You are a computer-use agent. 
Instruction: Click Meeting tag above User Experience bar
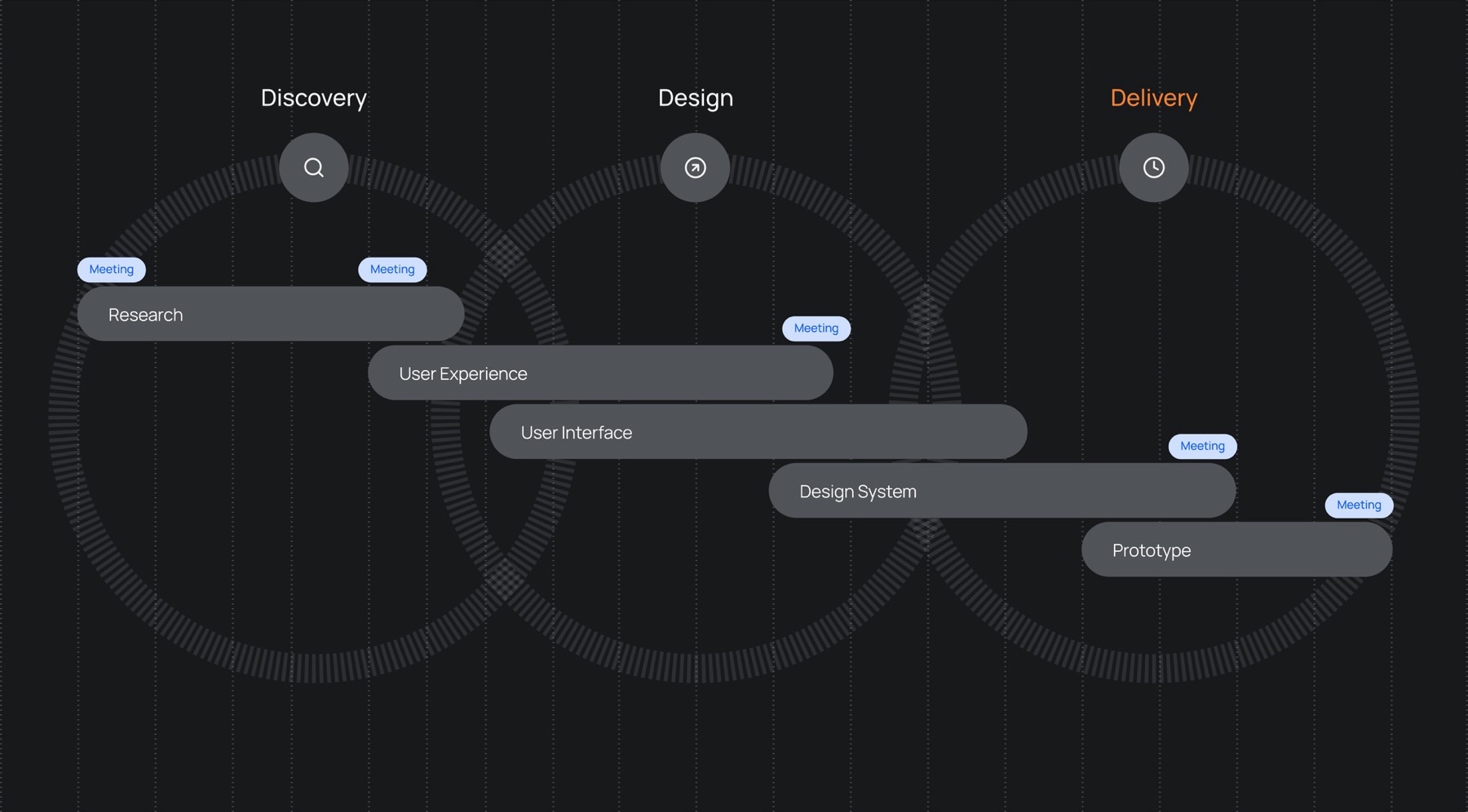[x=816, y=329]
